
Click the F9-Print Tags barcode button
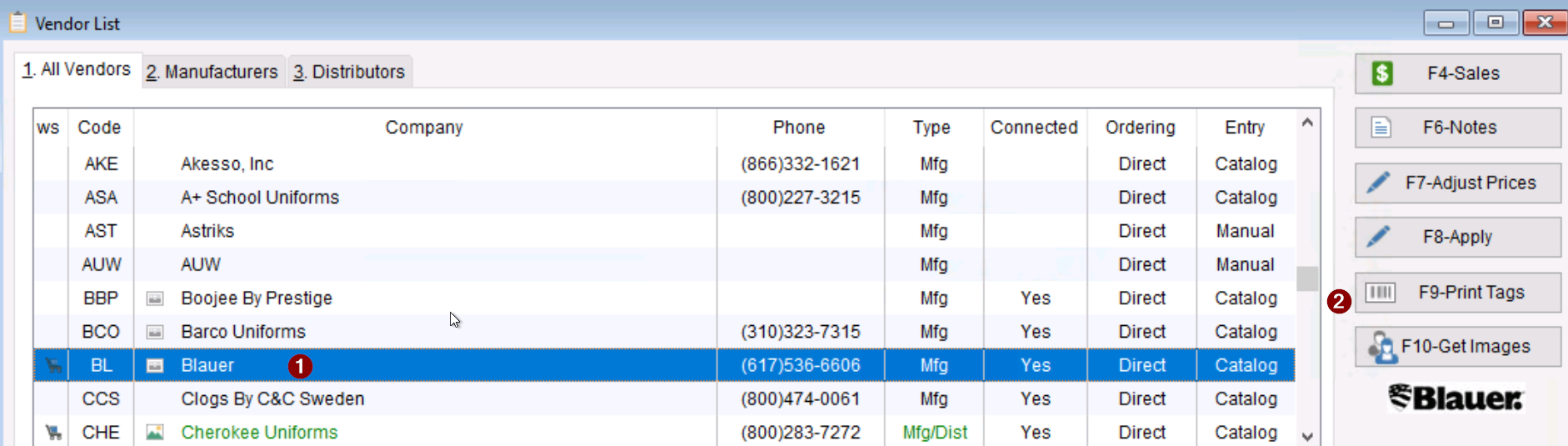(x=1457, y=293)
